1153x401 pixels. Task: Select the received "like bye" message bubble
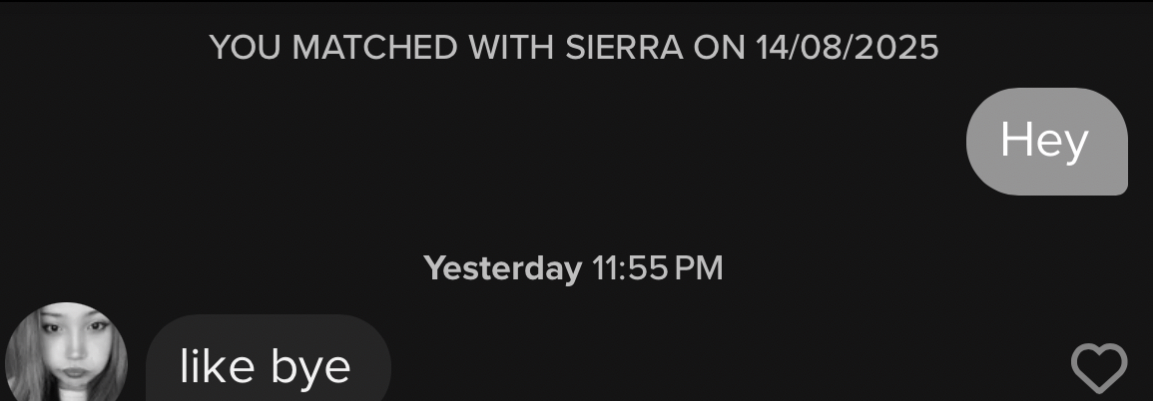pyautogui.click(x=268, y=359)
